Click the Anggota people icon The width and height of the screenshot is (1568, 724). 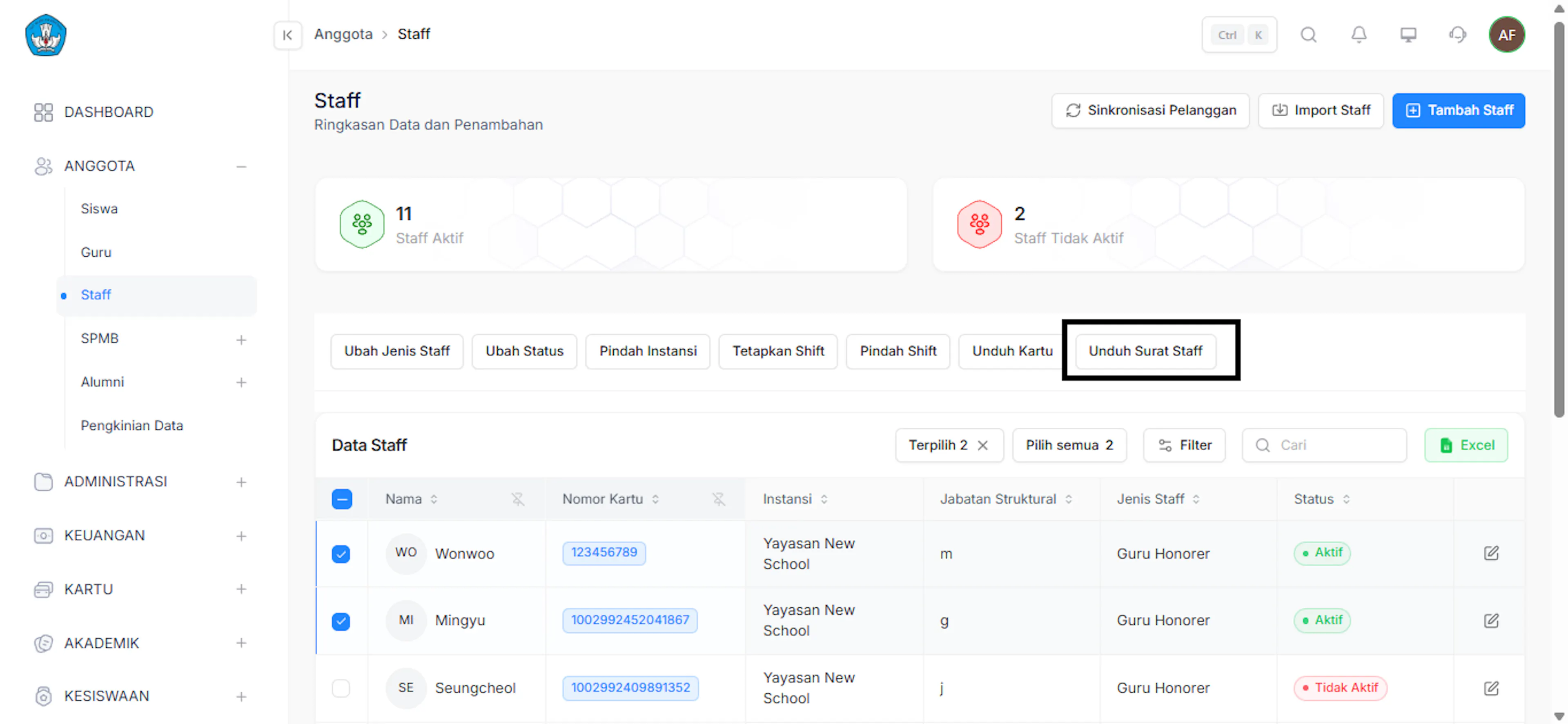coord(43,166)
